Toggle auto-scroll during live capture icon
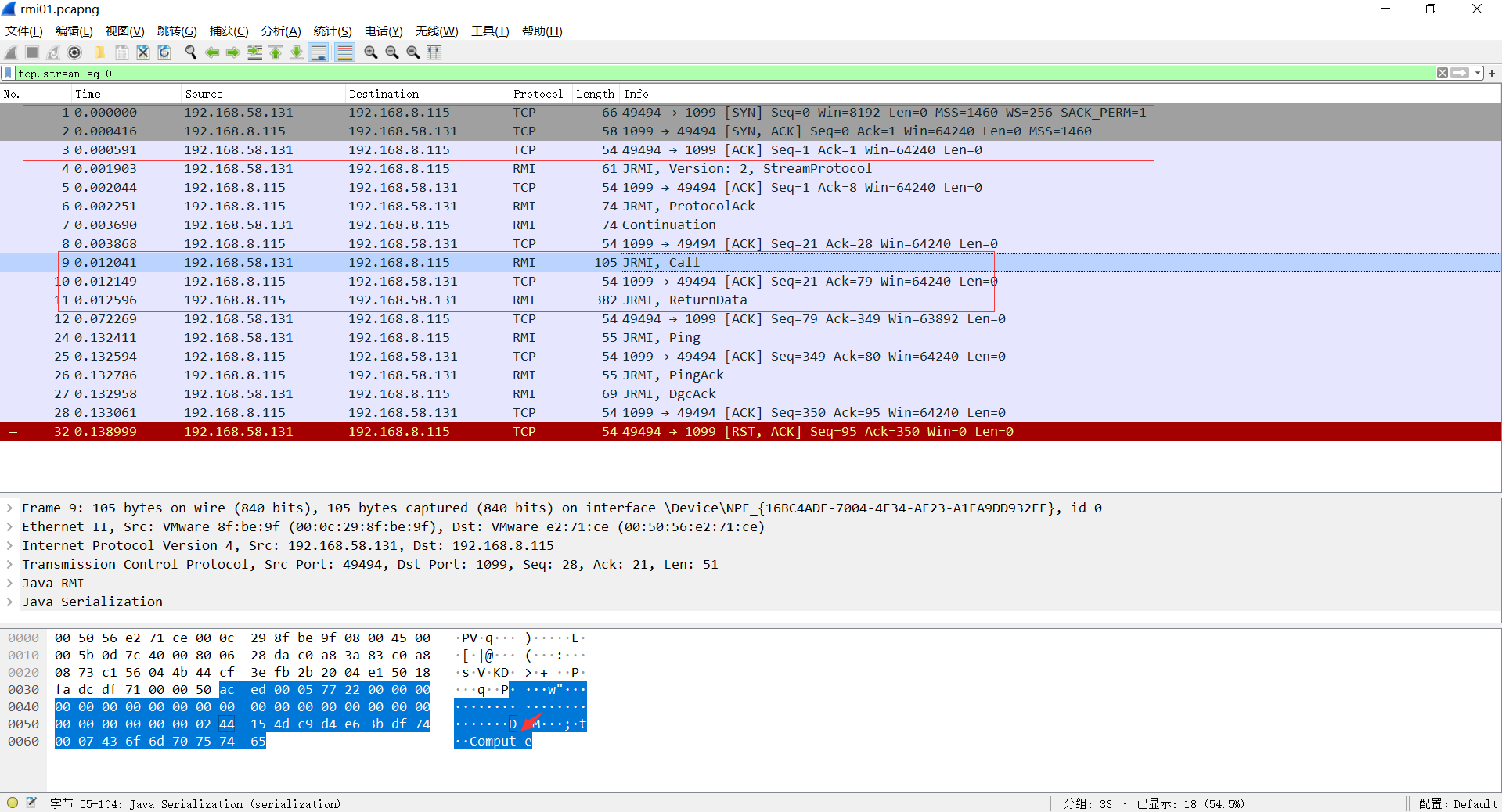Viewport: 1502px width, 812px height. pos(319,52)
